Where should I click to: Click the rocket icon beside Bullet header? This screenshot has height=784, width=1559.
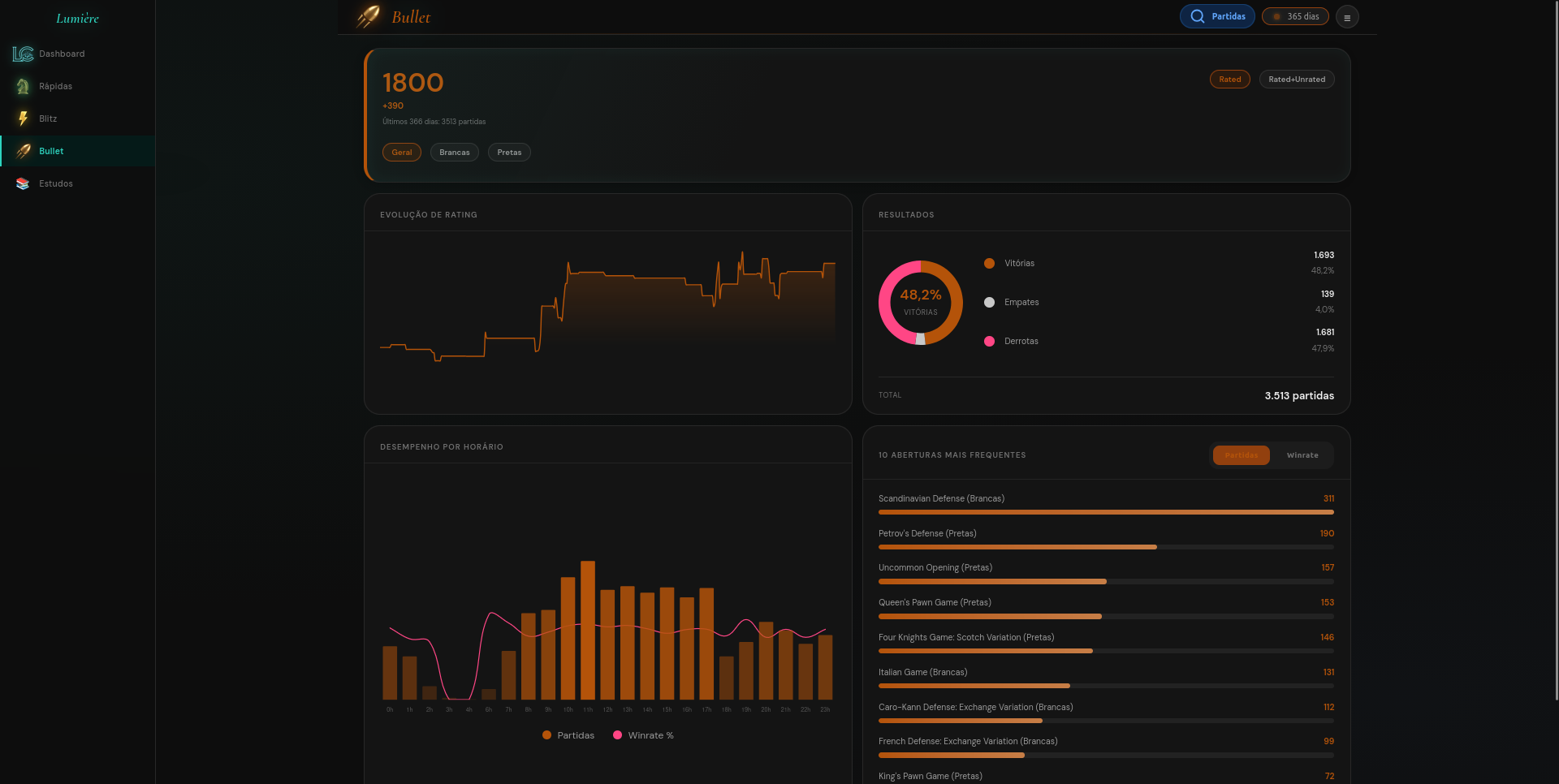368,16
